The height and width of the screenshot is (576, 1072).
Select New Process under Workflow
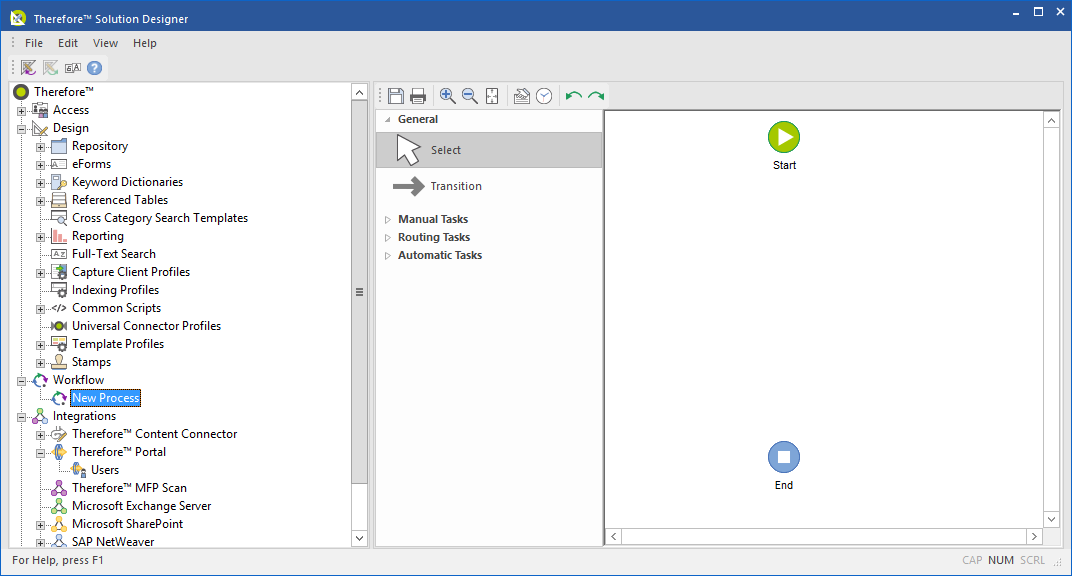pyautogui.click(x=105, y=398)
